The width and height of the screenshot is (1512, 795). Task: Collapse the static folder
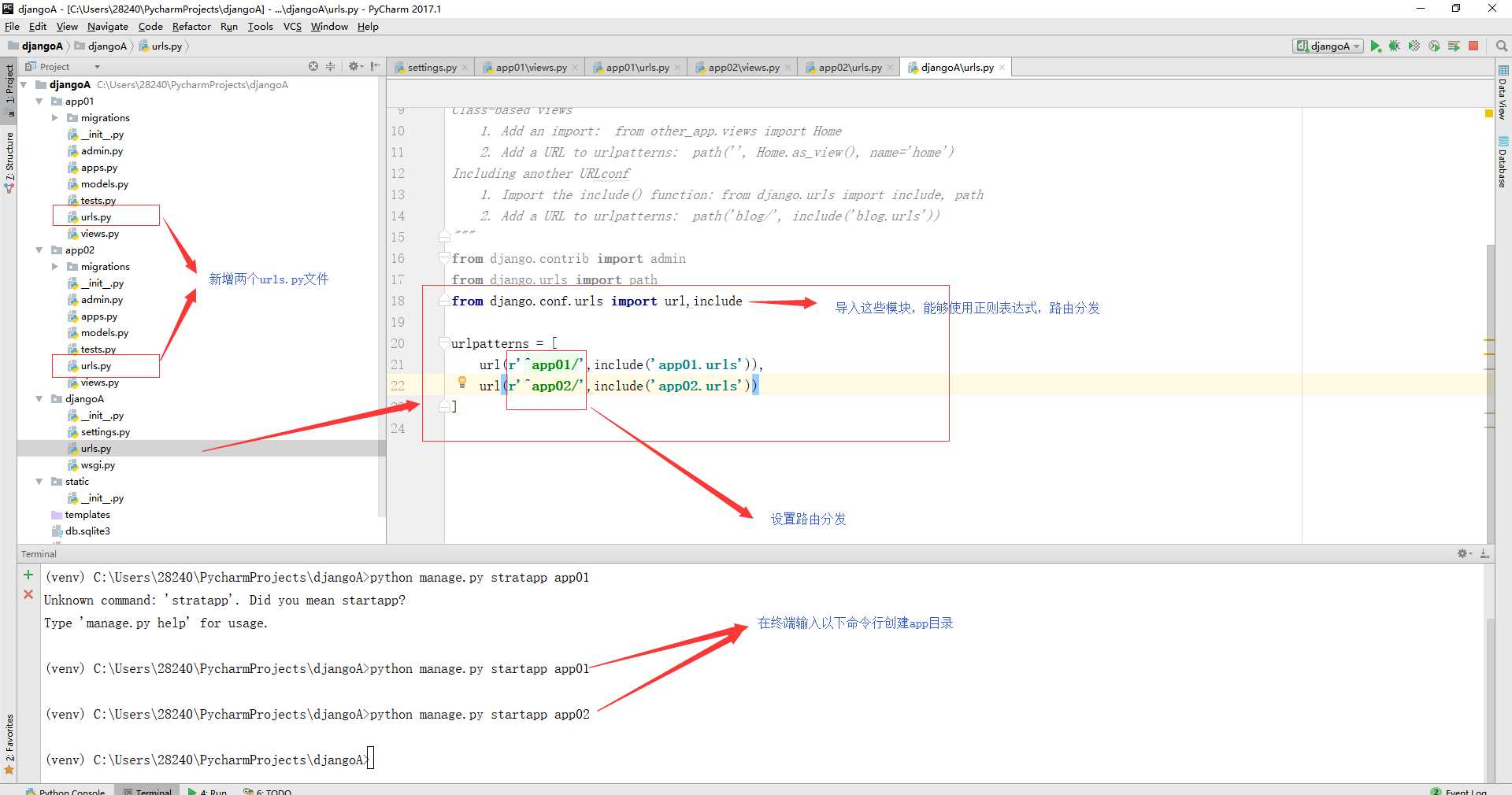[39, 482]
